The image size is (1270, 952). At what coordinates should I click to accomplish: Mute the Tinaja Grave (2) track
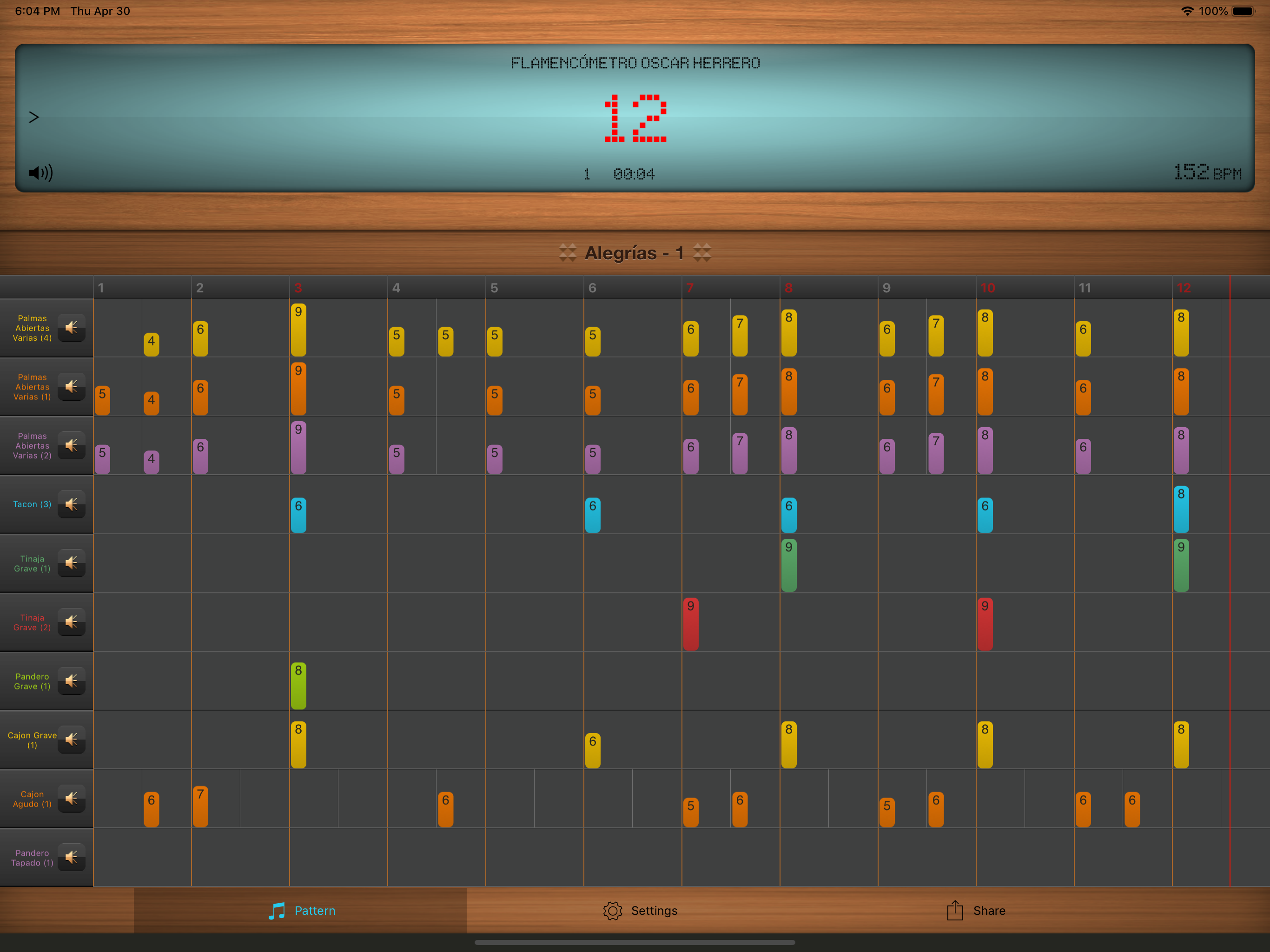coord(71,622)
